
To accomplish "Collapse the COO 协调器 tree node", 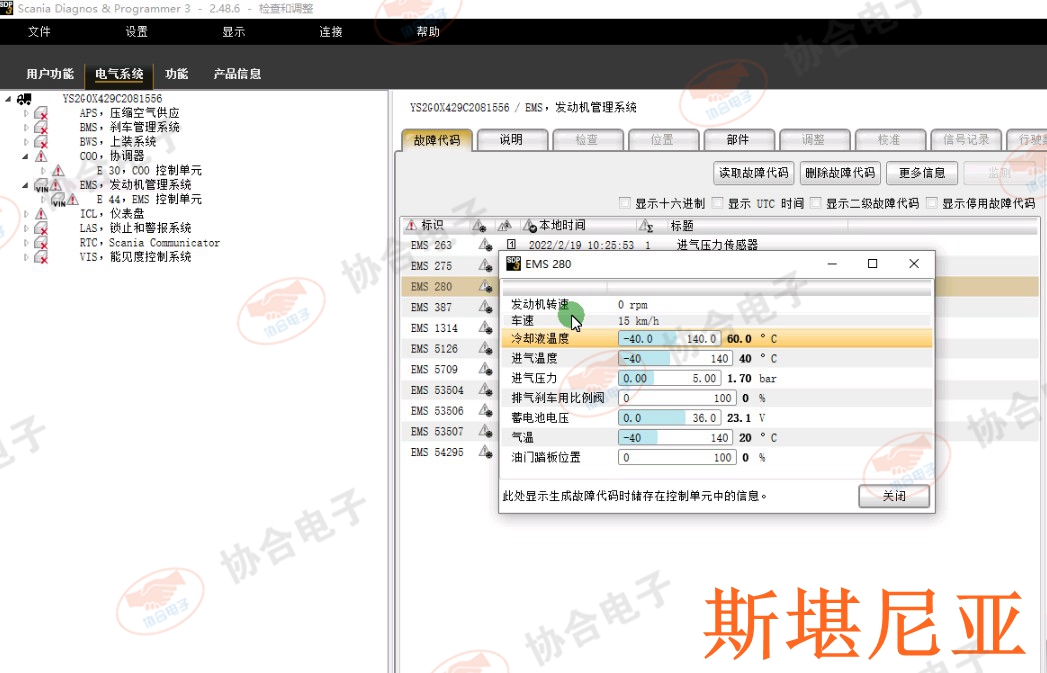I will tap(27, 156).
